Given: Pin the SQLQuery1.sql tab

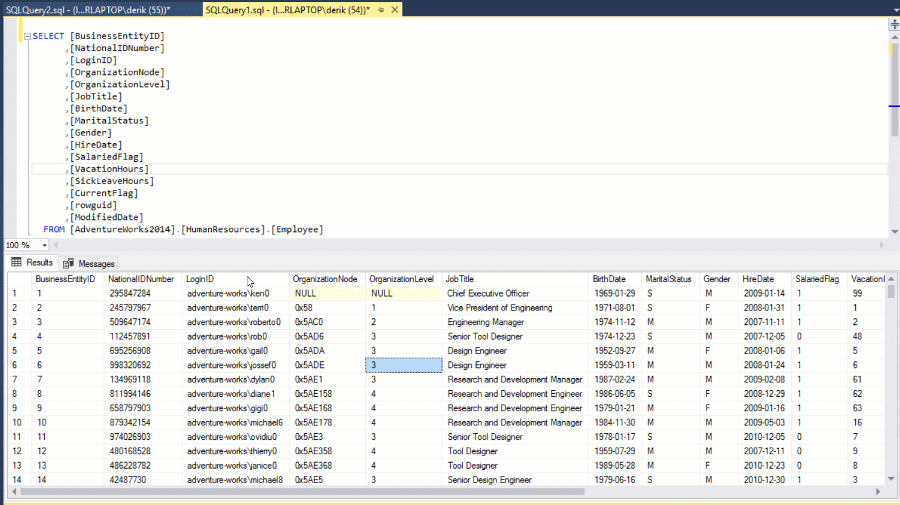Looking at the screenshot, I should pos(380,9).
